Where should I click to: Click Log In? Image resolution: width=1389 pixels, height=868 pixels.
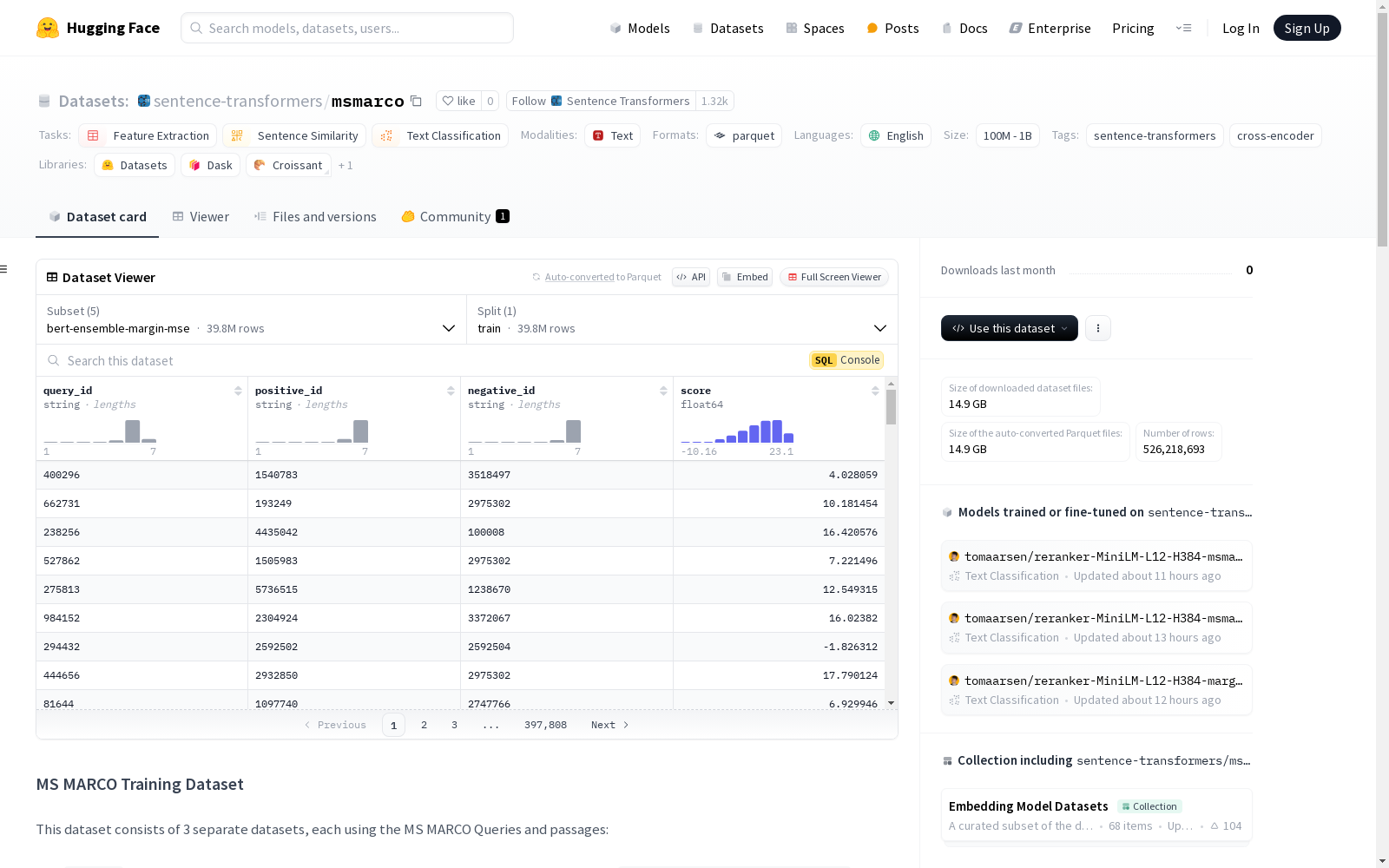tap(1241, 28)
